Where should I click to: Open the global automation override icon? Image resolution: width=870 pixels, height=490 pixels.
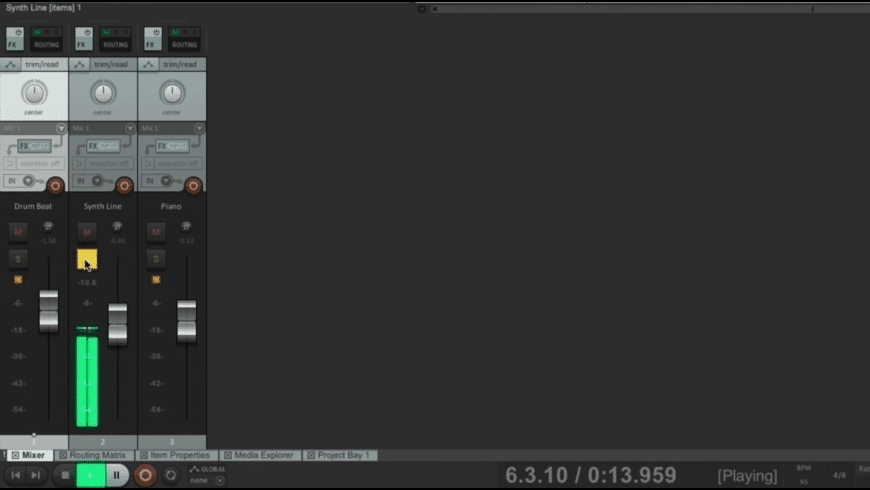[x=194, y=469]
